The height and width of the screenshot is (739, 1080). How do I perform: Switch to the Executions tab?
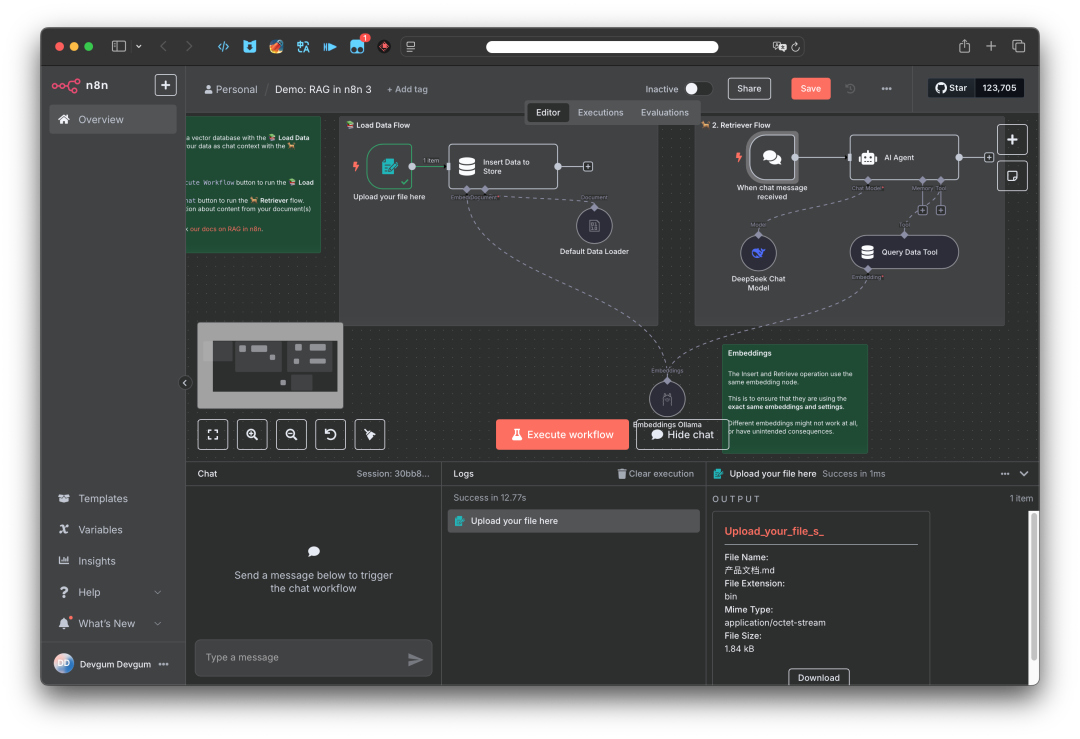601,112
